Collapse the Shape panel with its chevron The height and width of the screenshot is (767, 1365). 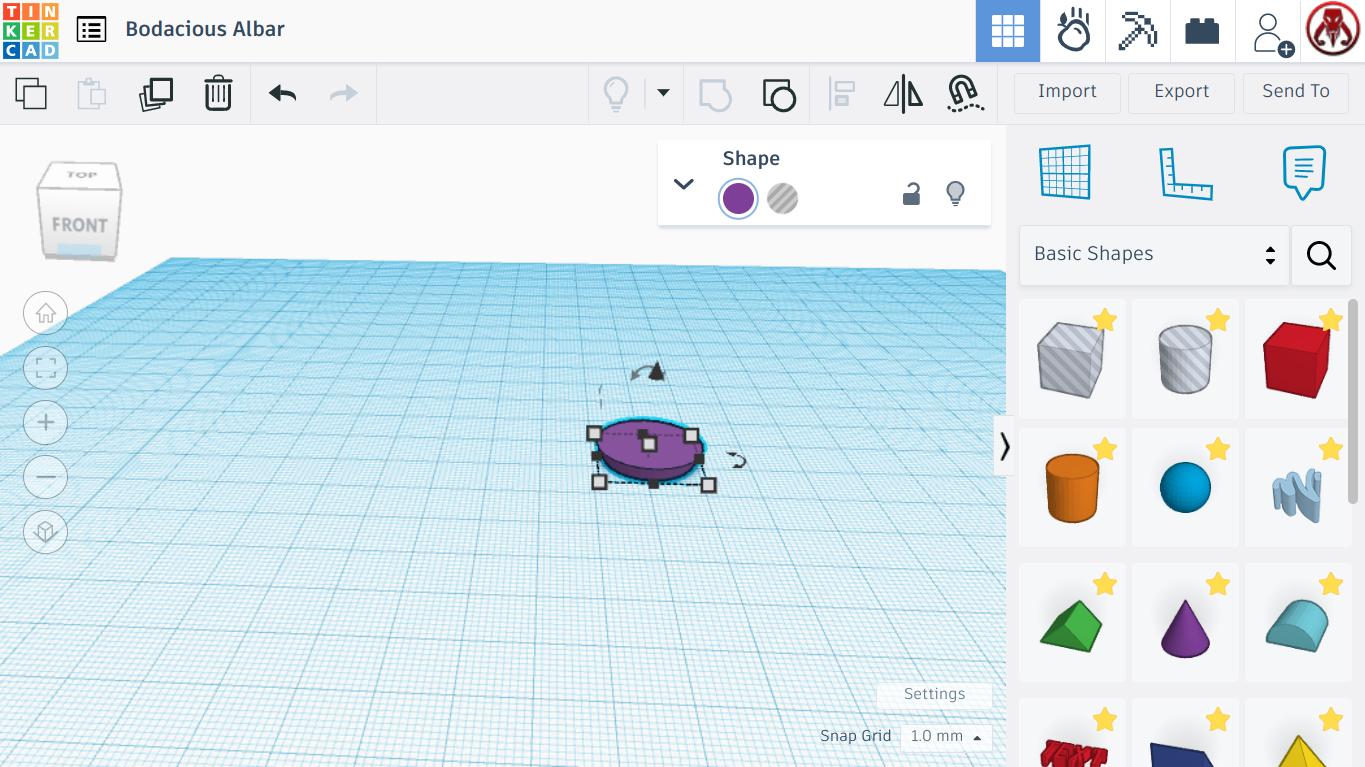[x=684, y=184]
